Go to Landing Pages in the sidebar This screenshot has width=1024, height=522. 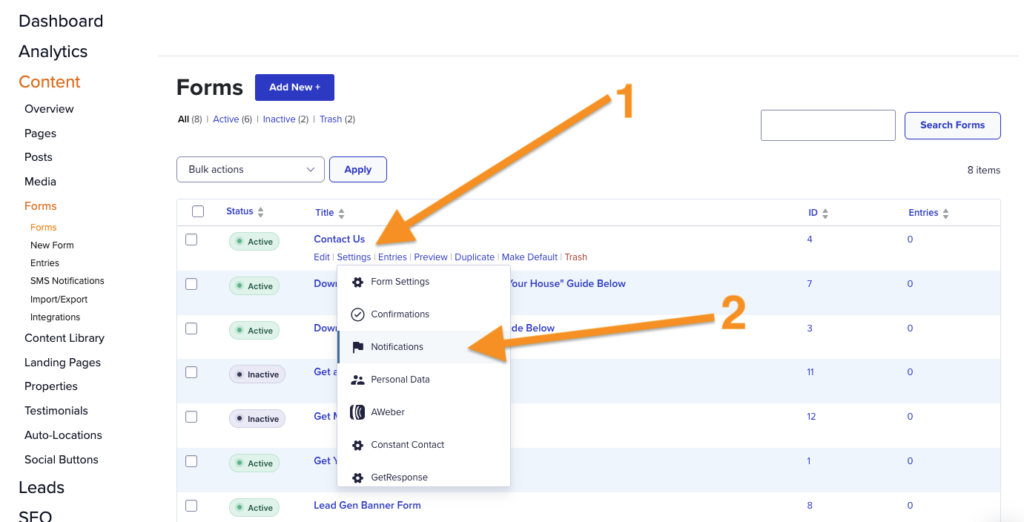[x=63, y=363]
